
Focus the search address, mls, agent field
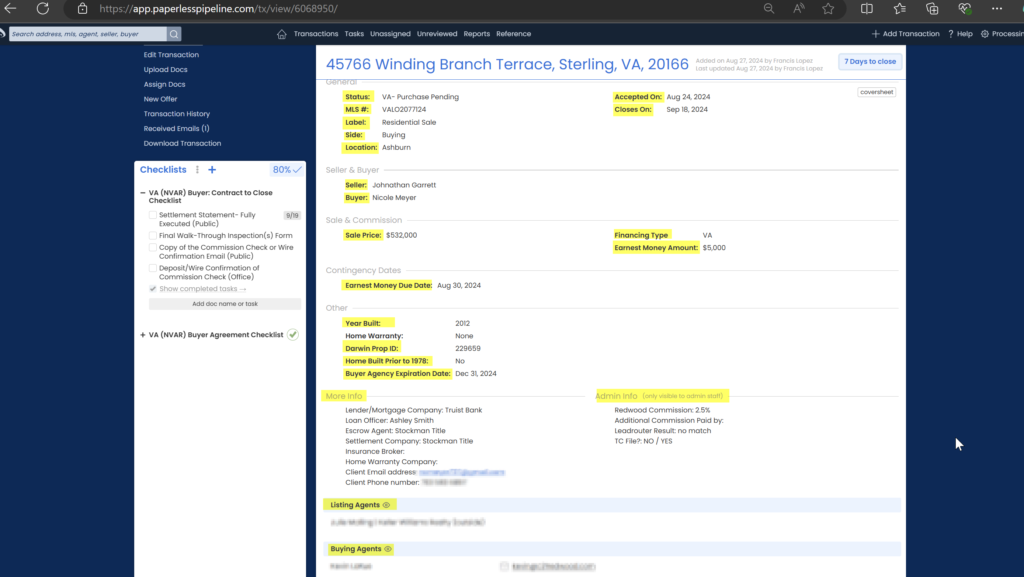pos(88,34)
